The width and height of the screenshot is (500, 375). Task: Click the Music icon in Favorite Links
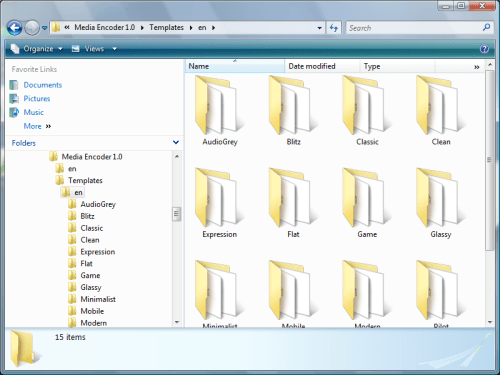(x=14, y=112)
